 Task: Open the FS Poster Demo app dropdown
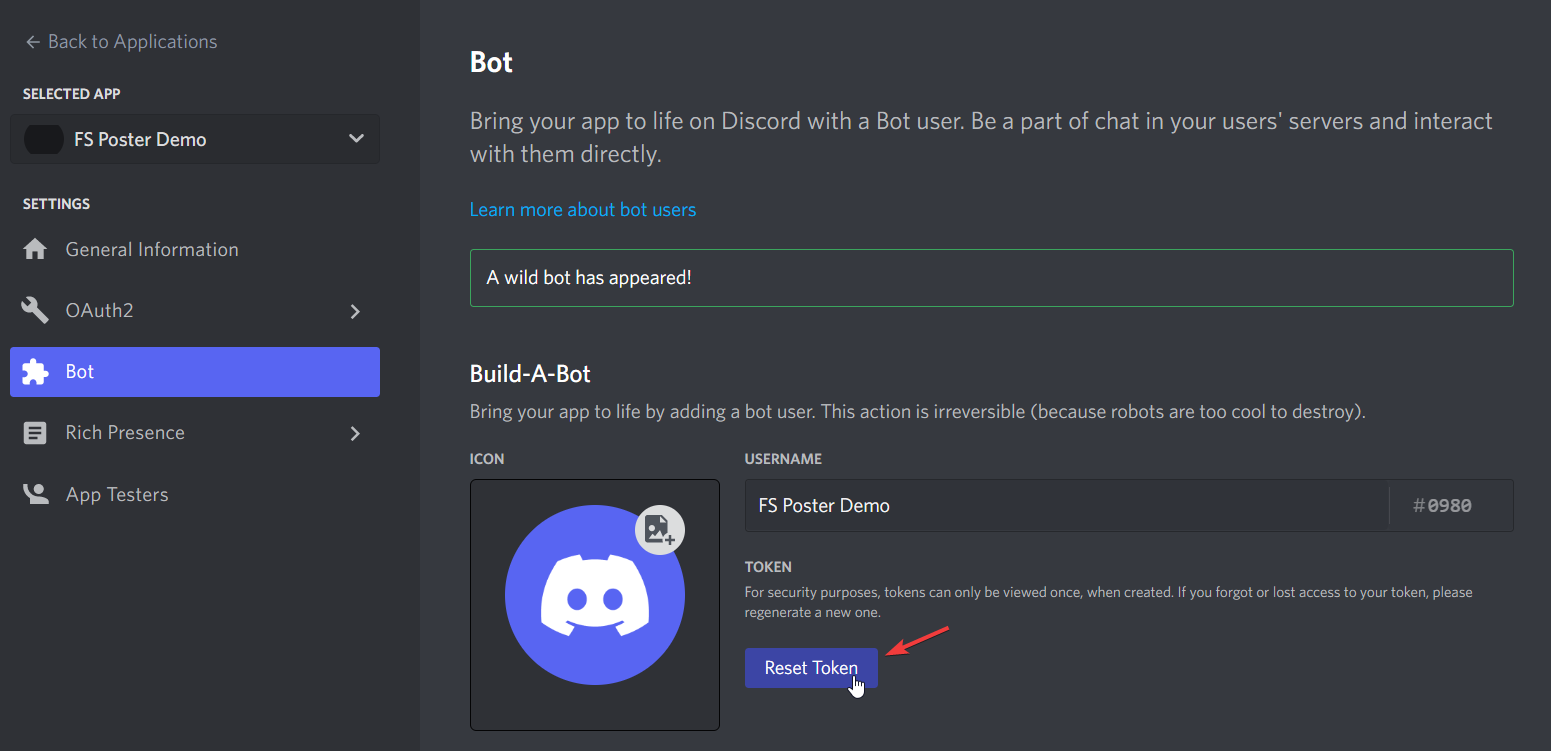195,139
